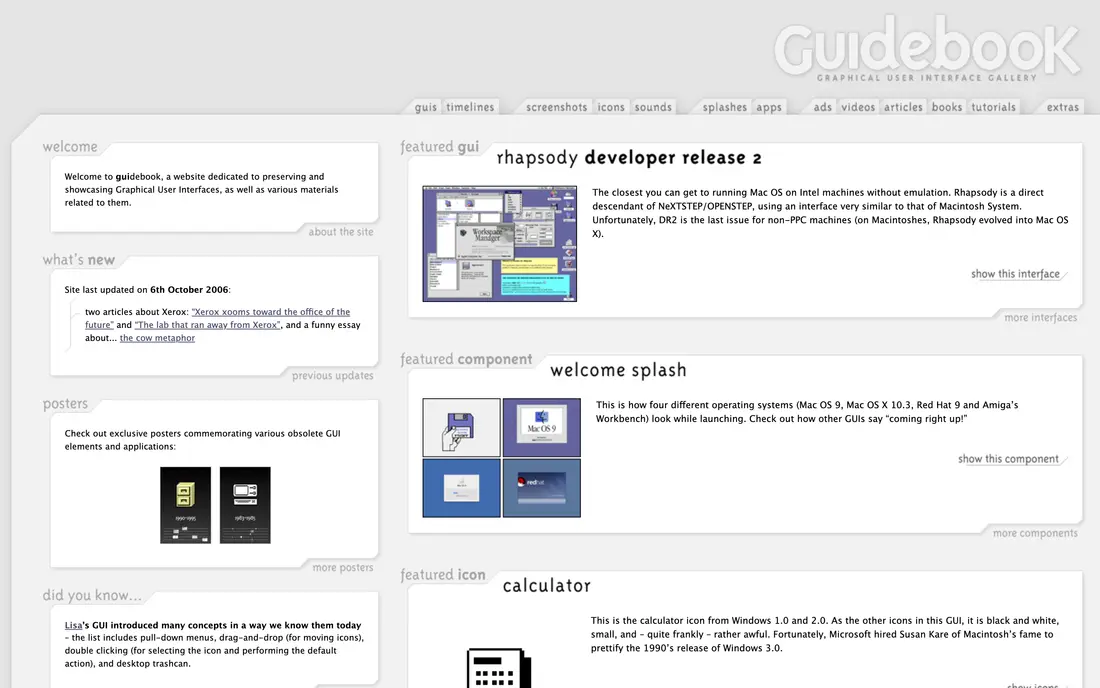Open the timelines navigation tab

pyautogui.click(x=470, y=107)
